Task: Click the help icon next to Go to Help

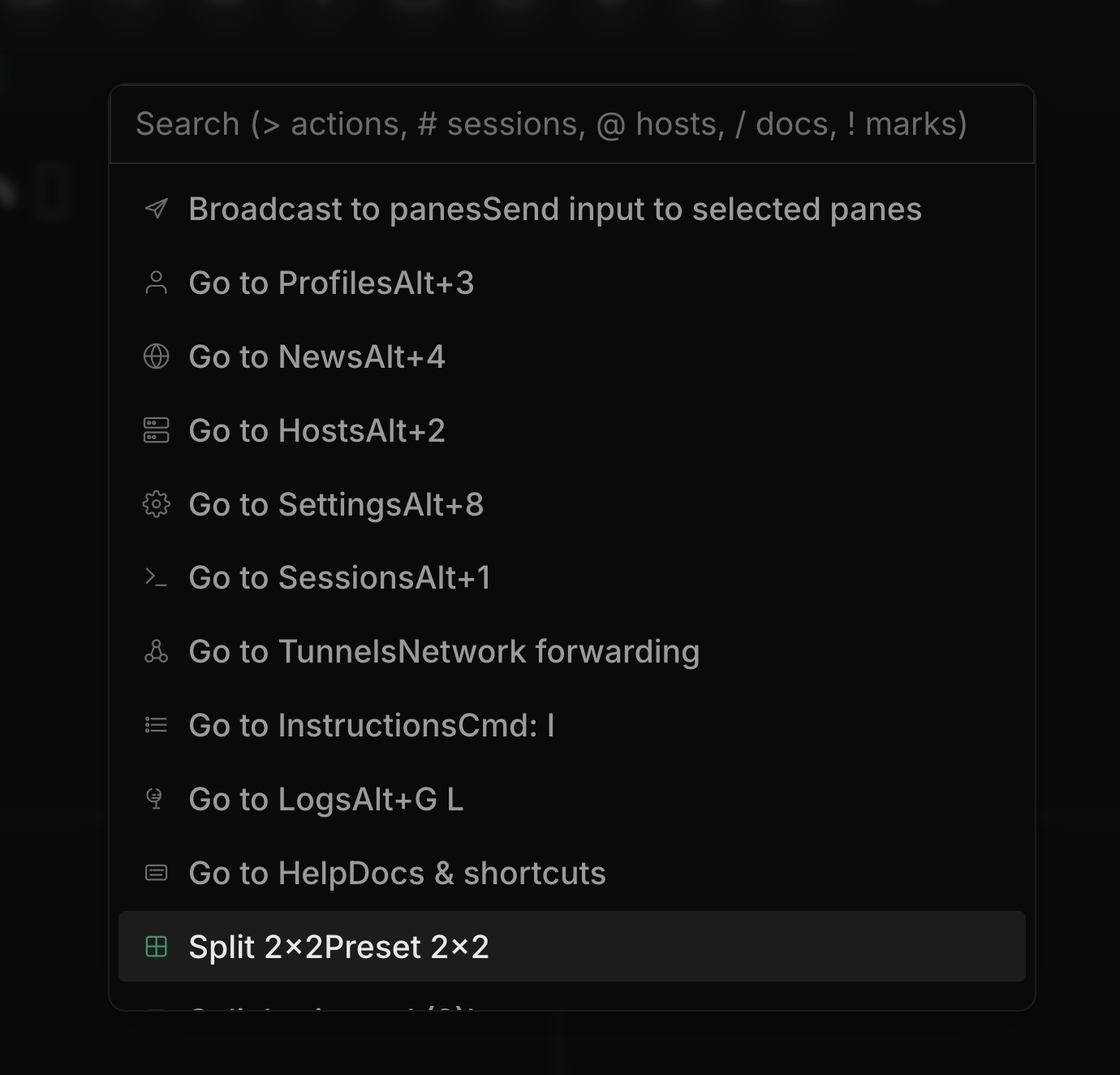Action: (156, 873)
